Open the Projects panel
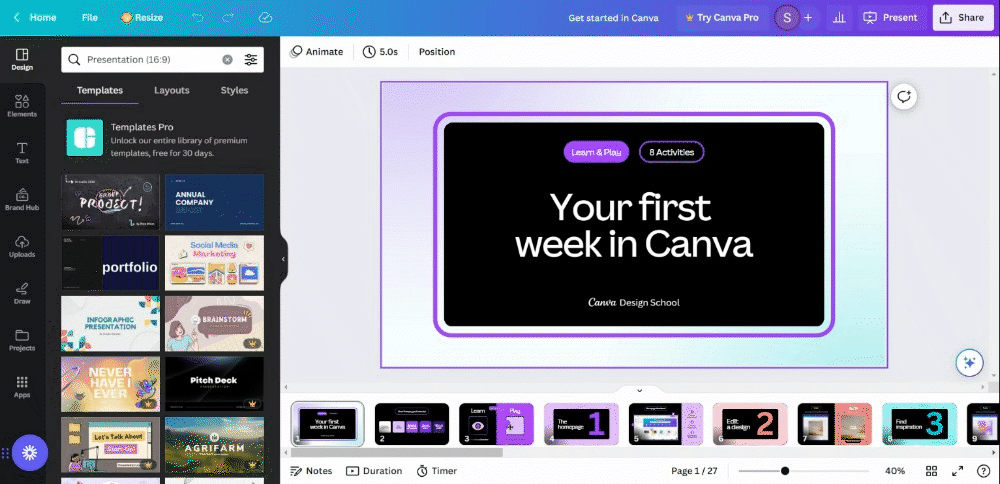 click(22, 341)
